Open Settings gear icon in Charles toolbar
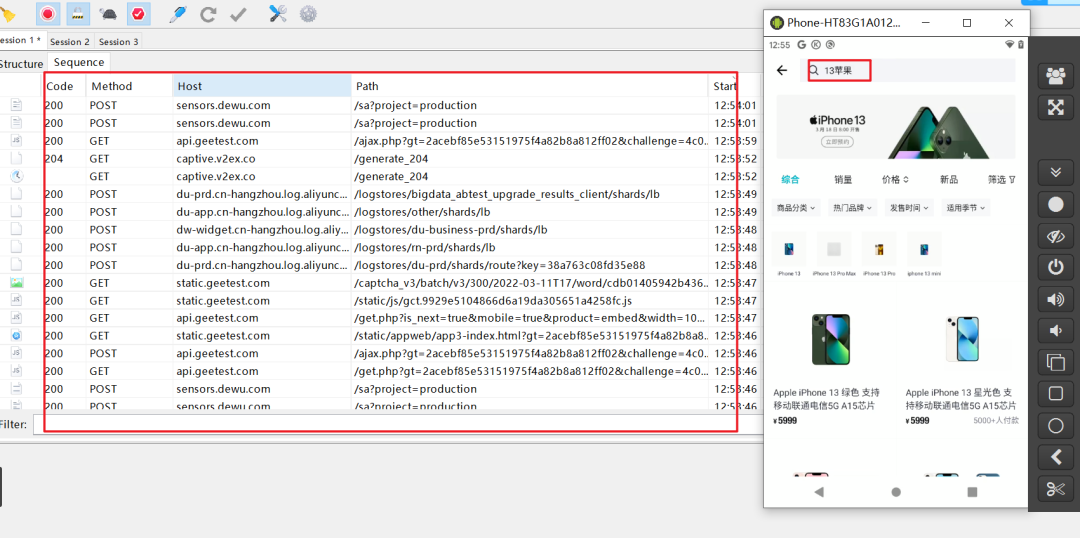The width and height of the screenshot is (1080, 538). [308, 14]
